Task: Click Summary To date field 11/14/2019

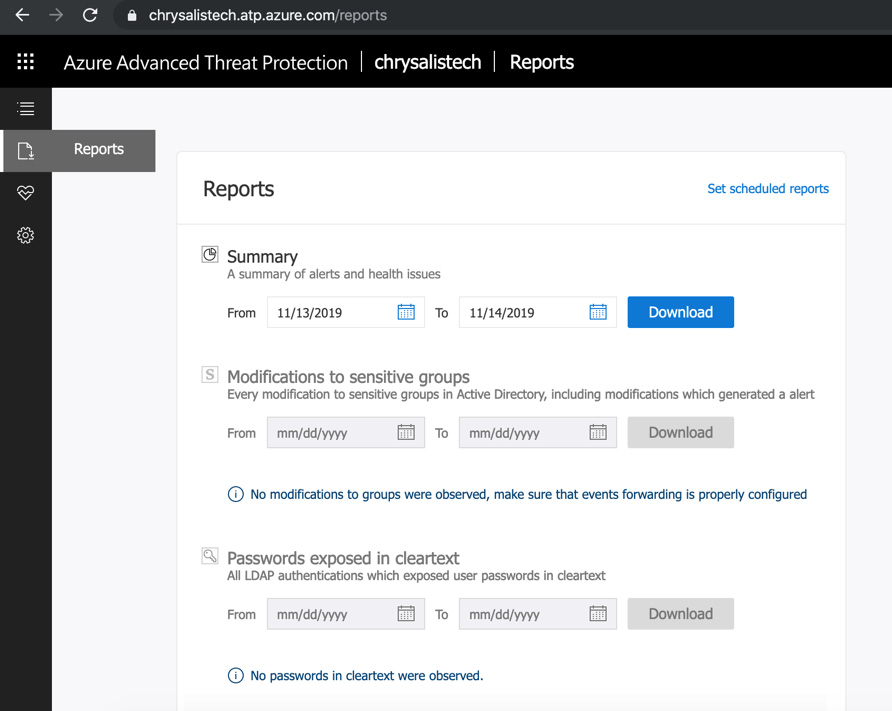Action: (522, 313)
